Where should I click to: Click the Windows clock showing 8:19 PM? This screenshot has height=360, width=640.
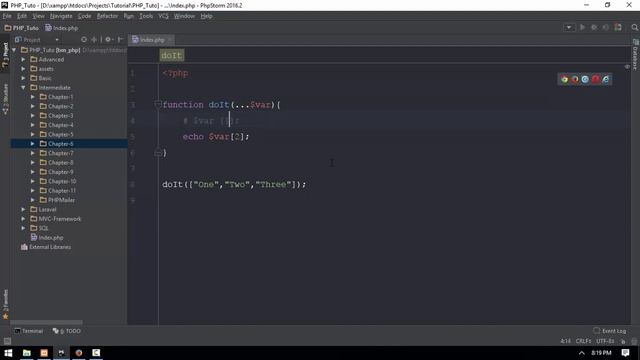[601, 353]
